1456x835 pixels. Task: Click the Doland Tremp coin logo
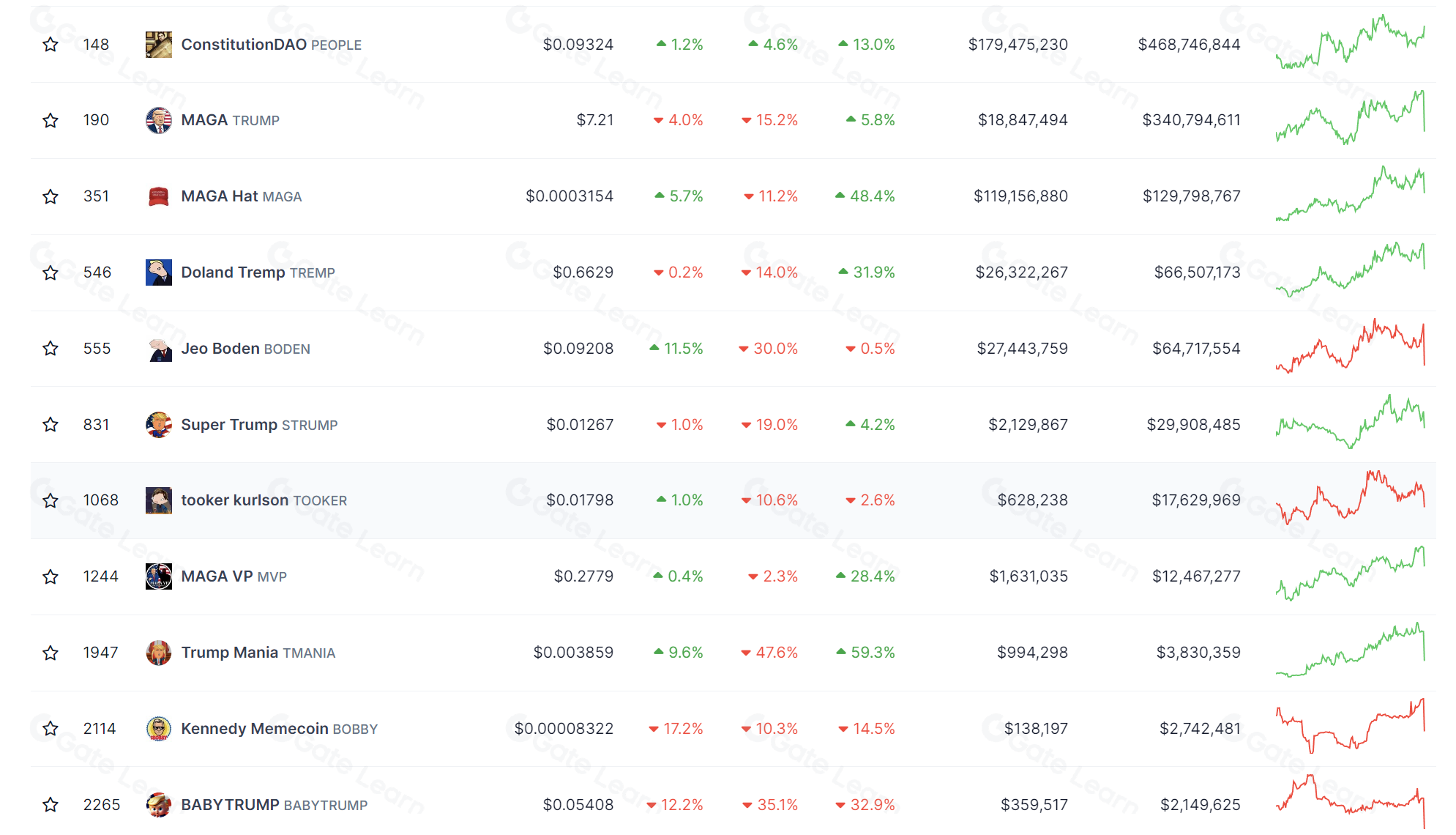[158, 272]
